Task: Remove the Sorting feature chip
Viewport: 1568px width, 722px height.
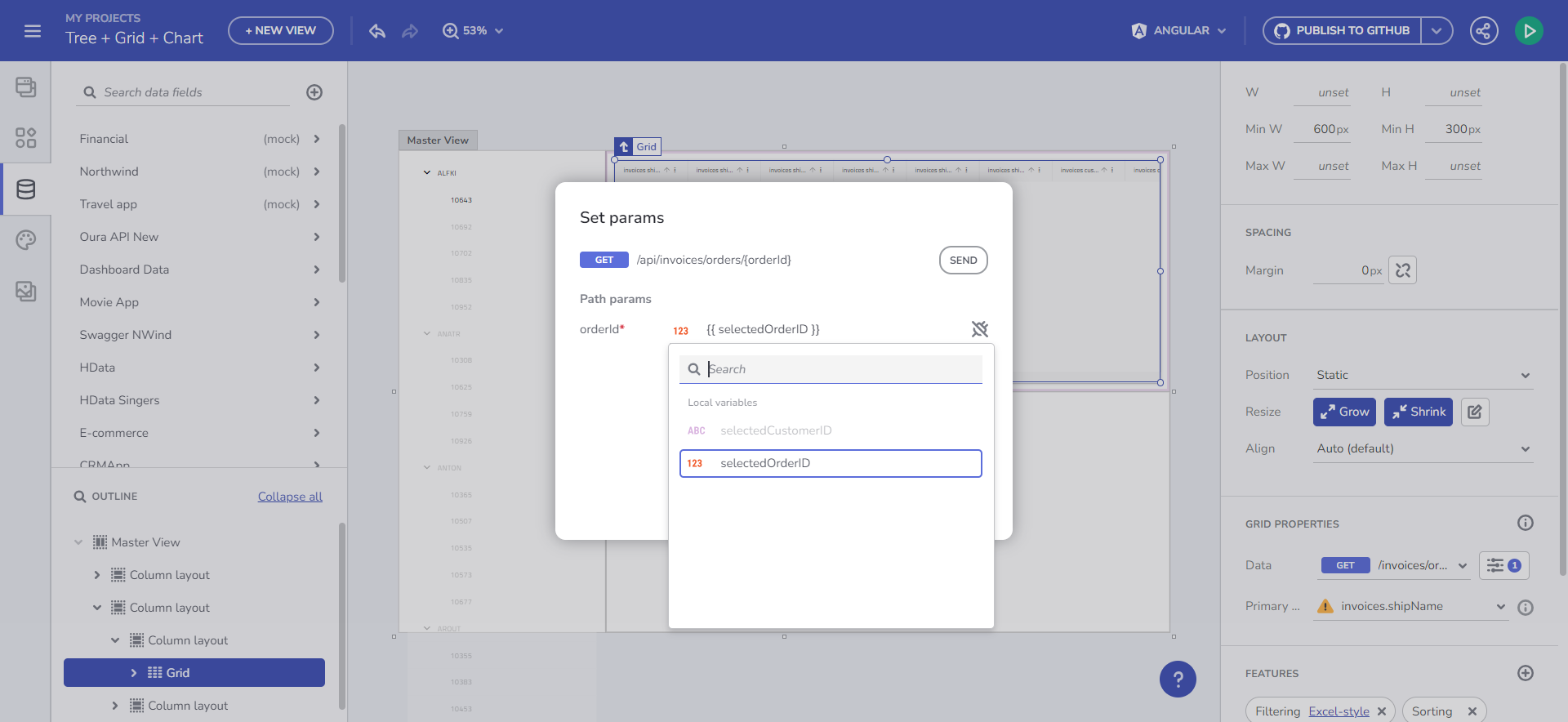Action: (1472, 711)
